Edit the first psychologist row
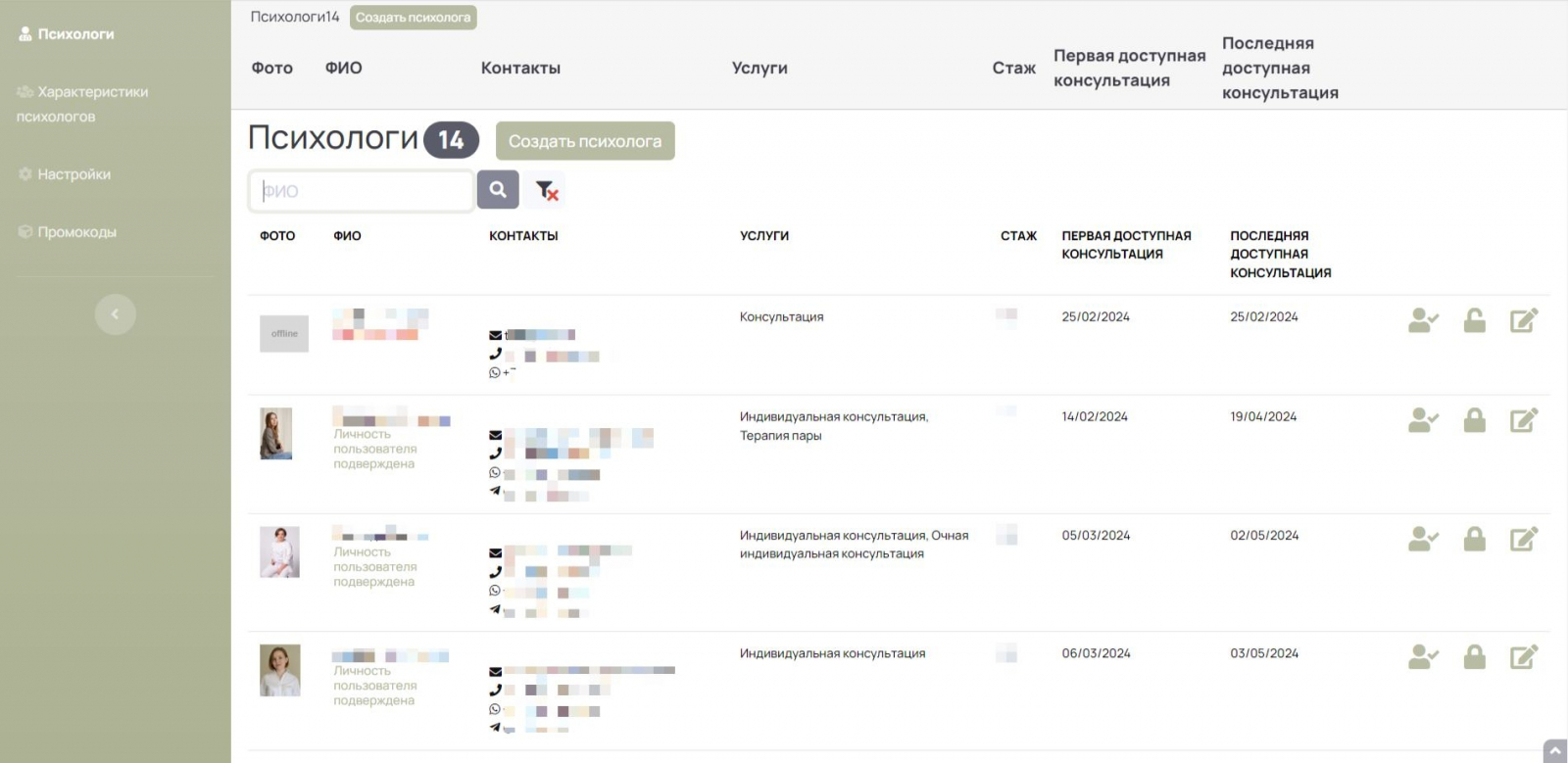 point(1523,320)
